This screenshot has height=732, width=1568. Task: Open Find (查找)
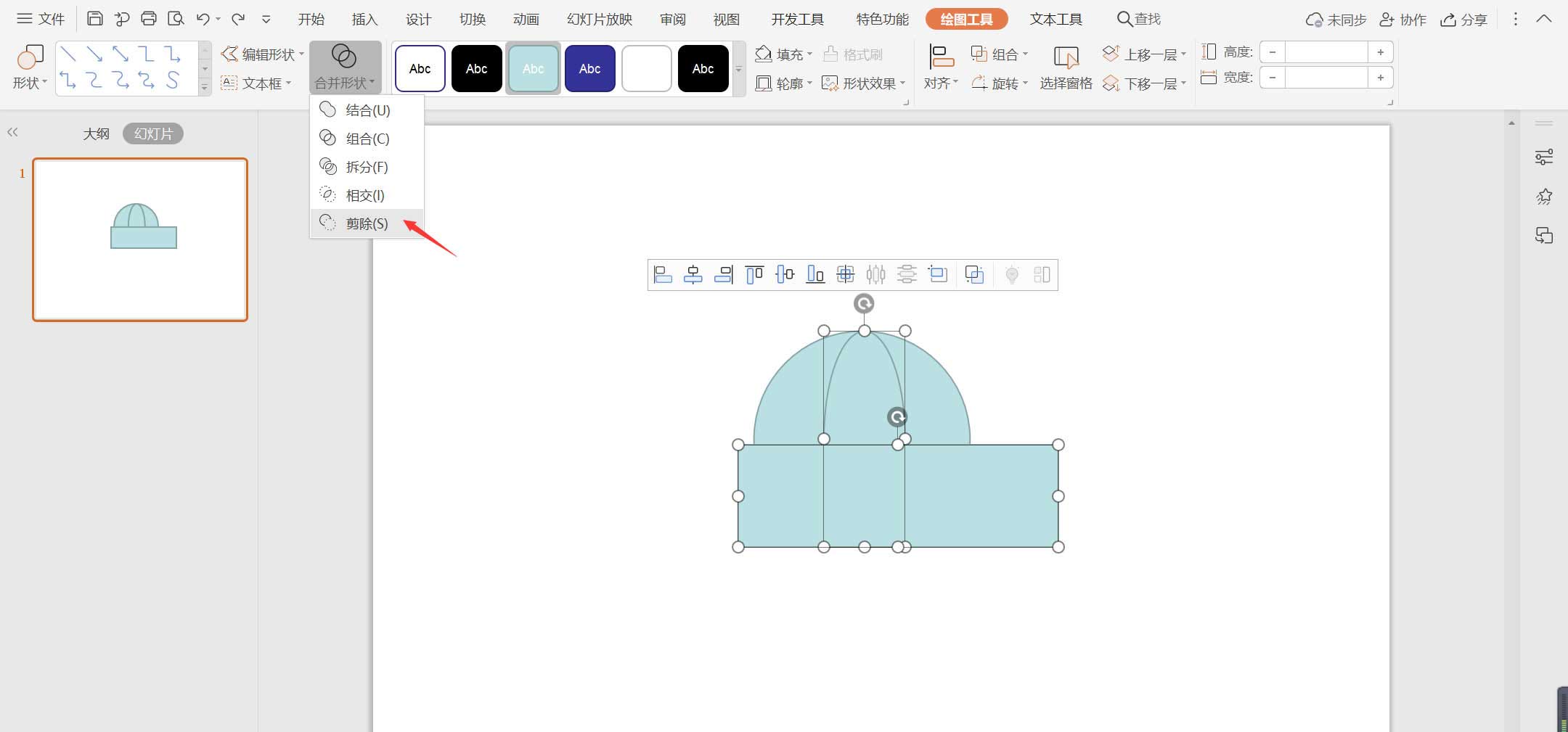pos(1138,18)
